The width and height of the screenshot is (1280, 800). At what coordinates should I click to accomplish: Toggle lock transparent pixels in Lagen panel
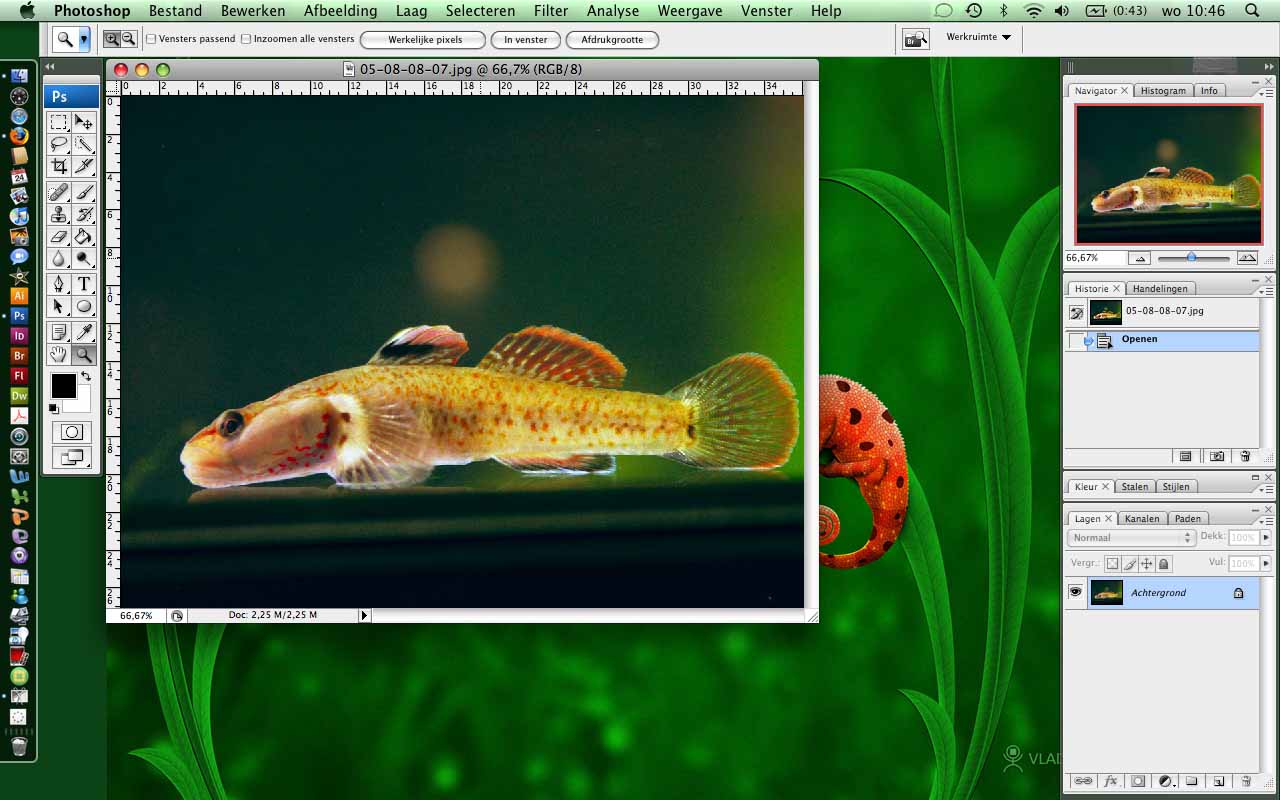pos(1112,564)
